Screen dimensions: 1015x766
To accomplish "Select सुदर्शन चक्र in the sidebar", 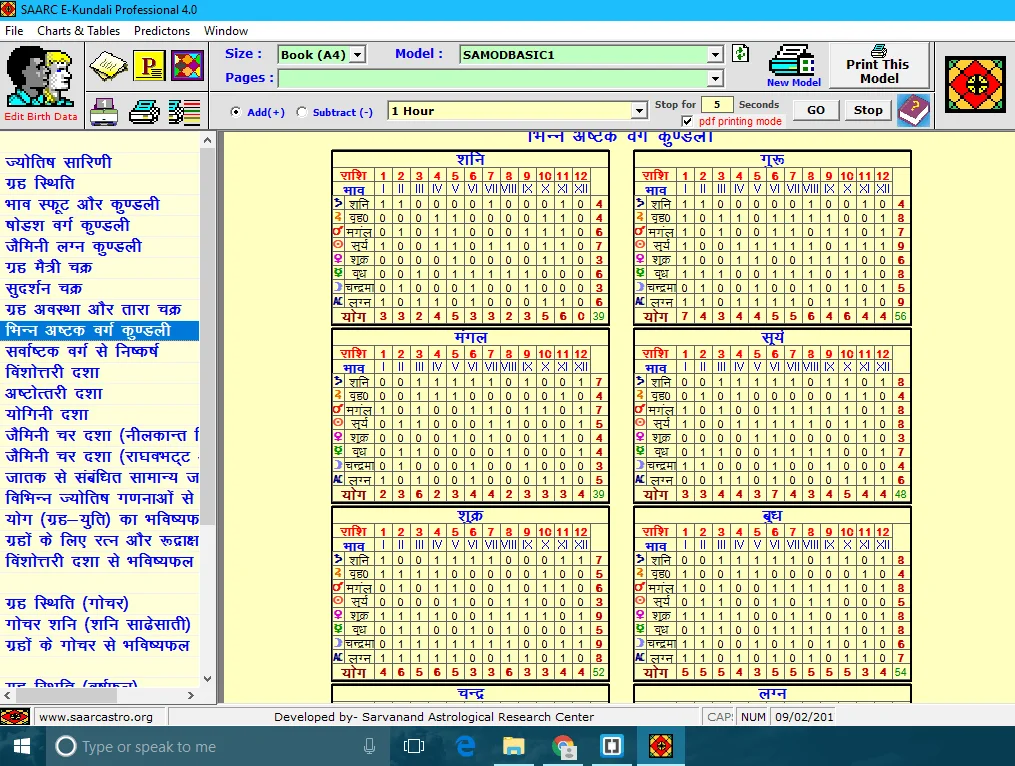I will [x=43, y=288].
